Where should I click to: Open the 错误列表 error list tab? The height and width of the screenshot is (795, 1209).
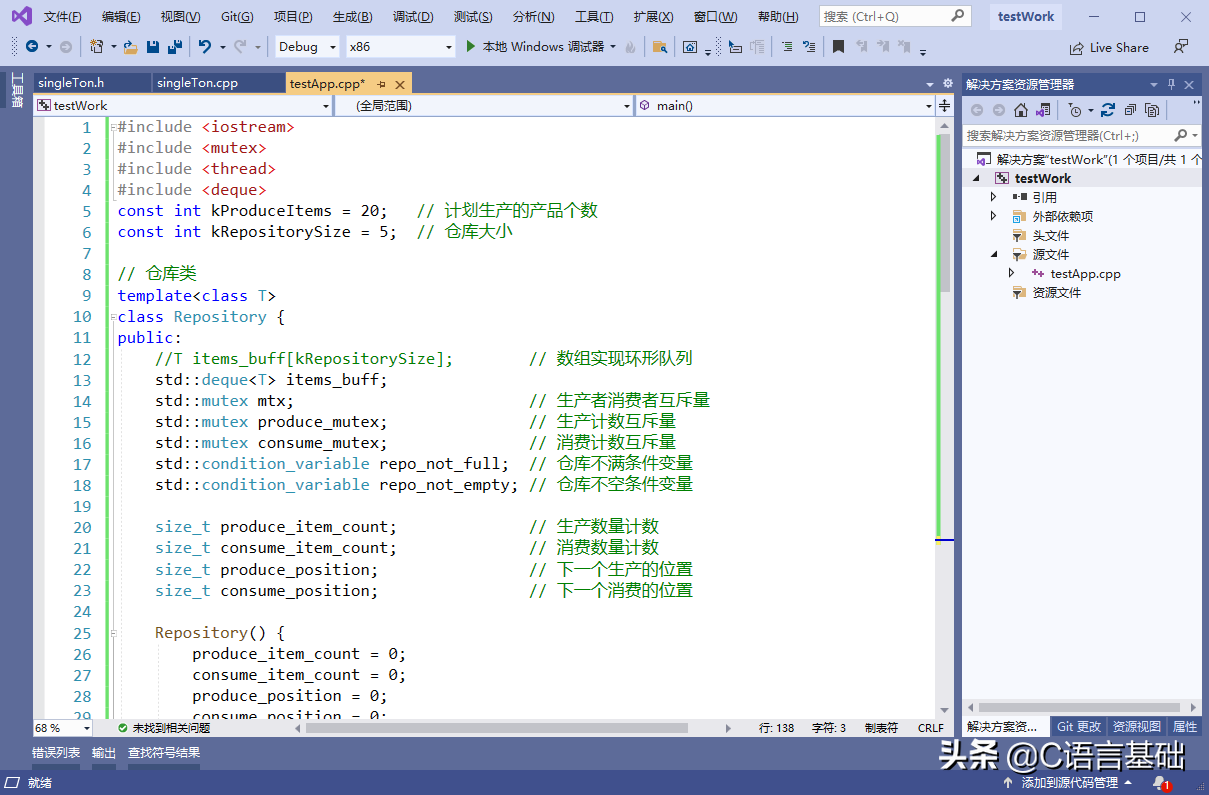click(x=56, y=753)
